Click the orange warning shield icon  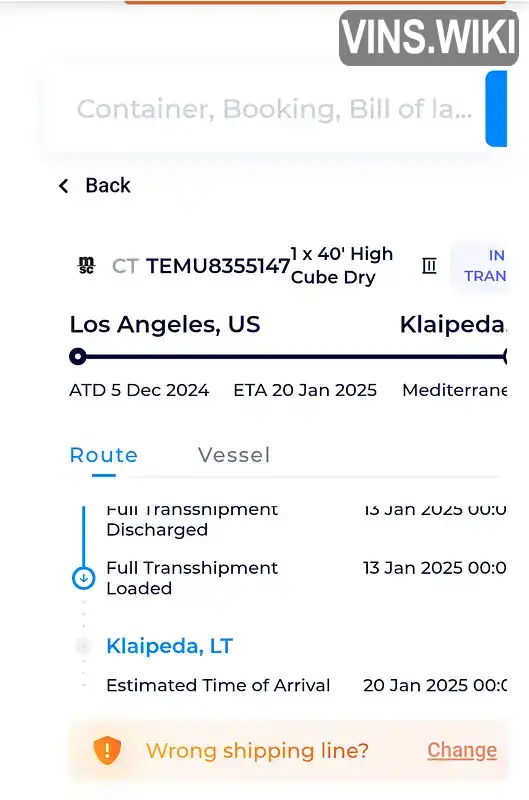click(107, 751)
